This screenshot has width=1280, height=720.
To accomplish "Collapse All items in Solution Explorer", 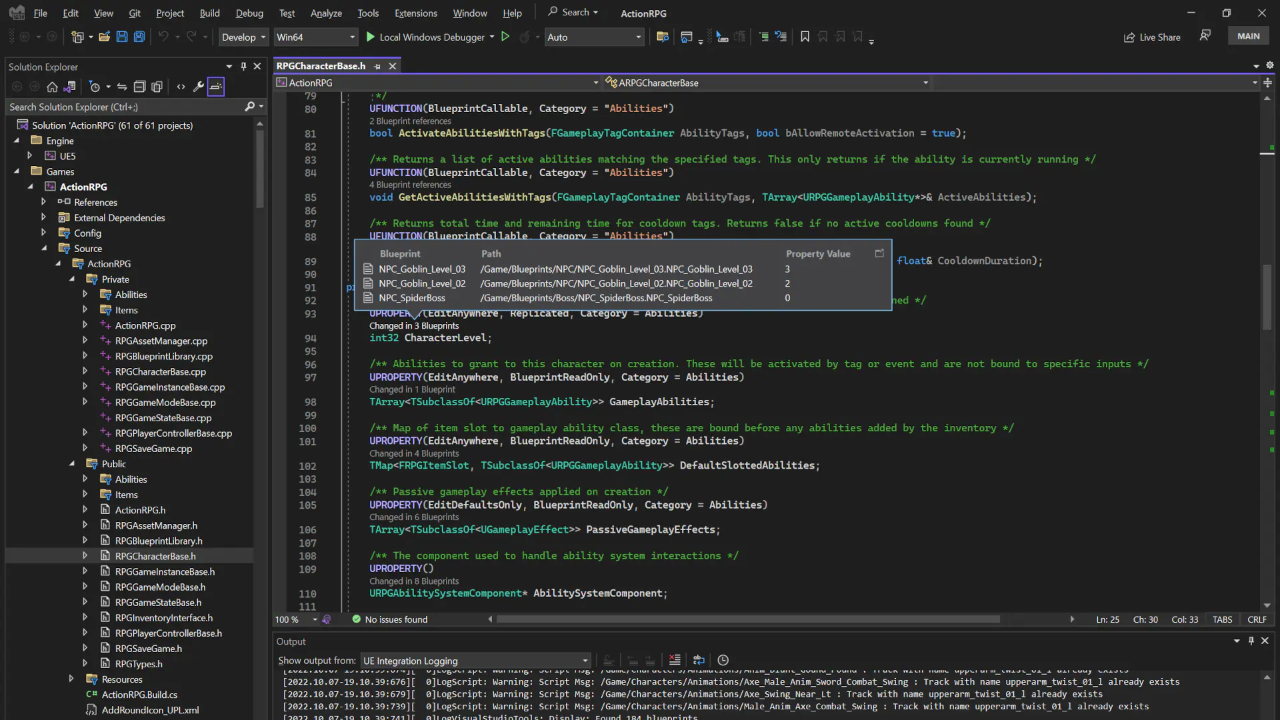I will (x=140, y=86).
